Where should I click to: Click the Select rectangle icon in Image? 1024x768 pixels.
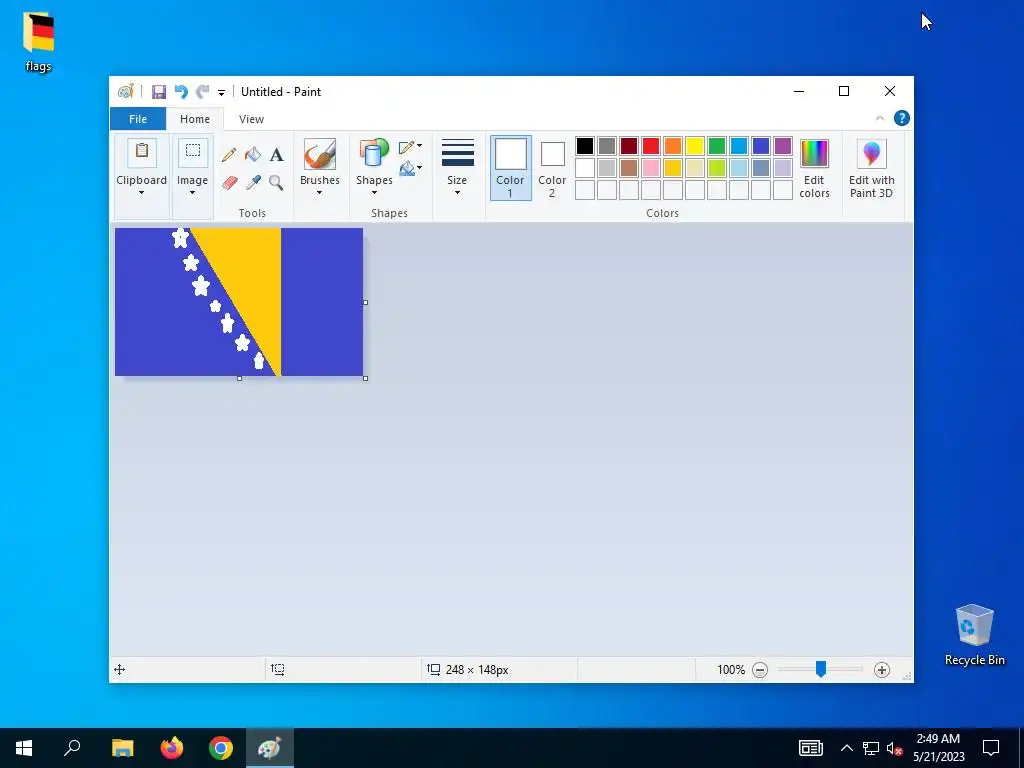click(x=193, y=152)
